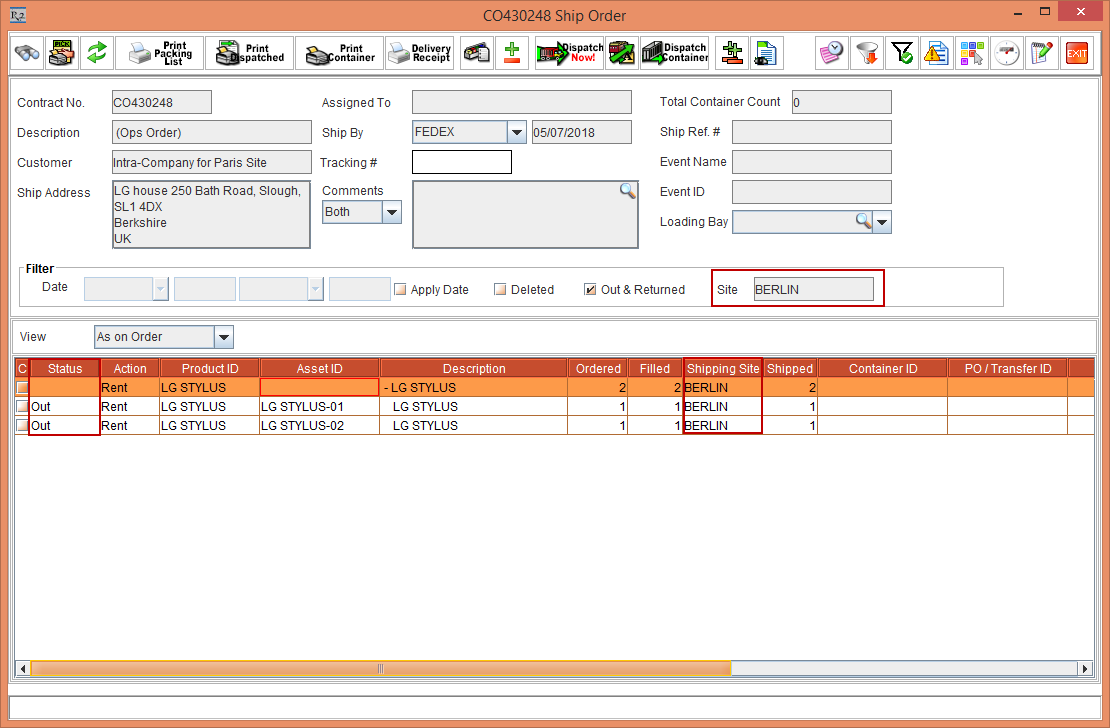Click the red EXIT icon
1110x728 pixels.
pos(1076,53)
